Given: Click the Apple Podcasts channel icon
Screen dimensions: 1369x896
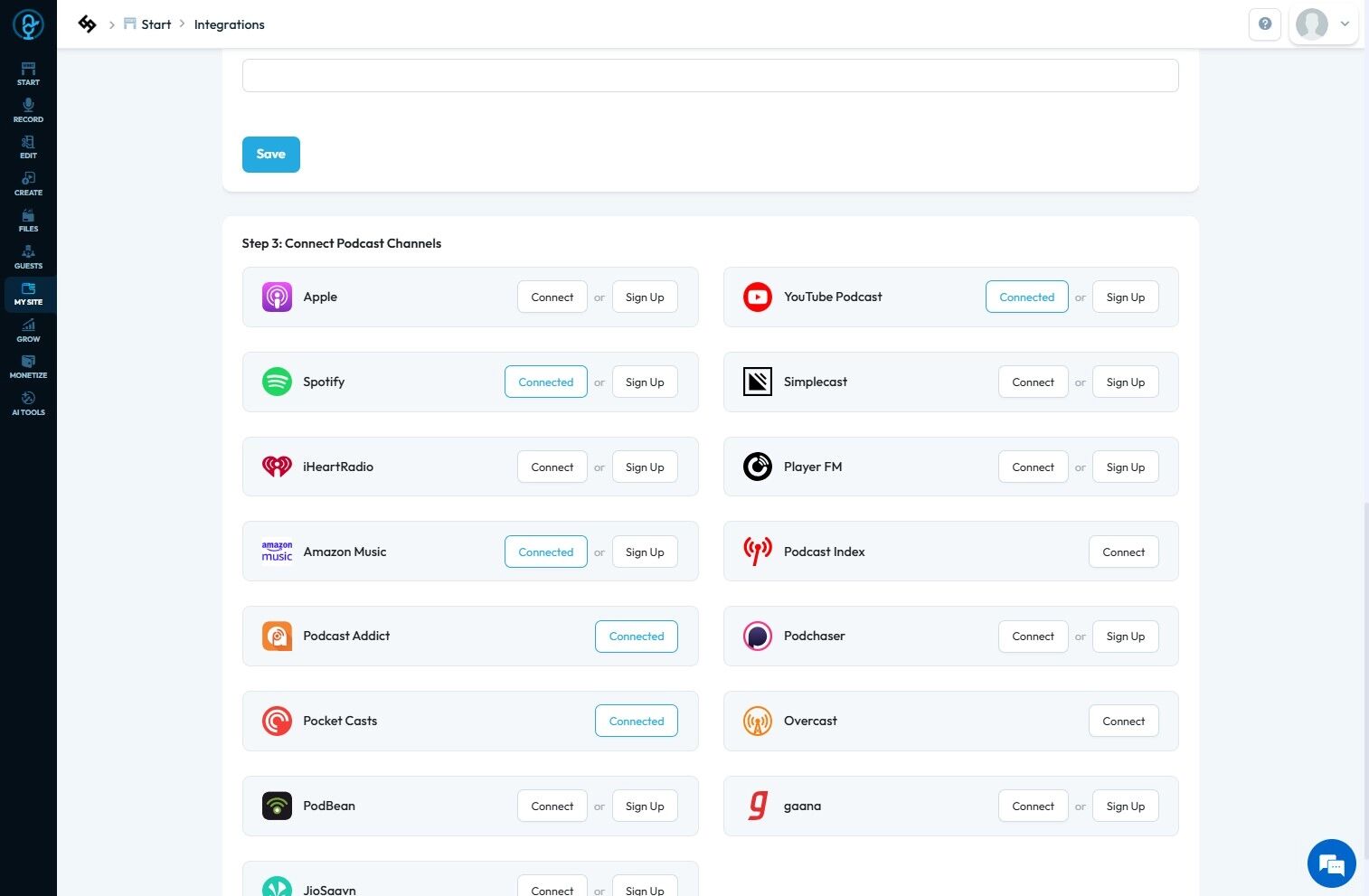Looking at the screenshot, I should (277, 297).
